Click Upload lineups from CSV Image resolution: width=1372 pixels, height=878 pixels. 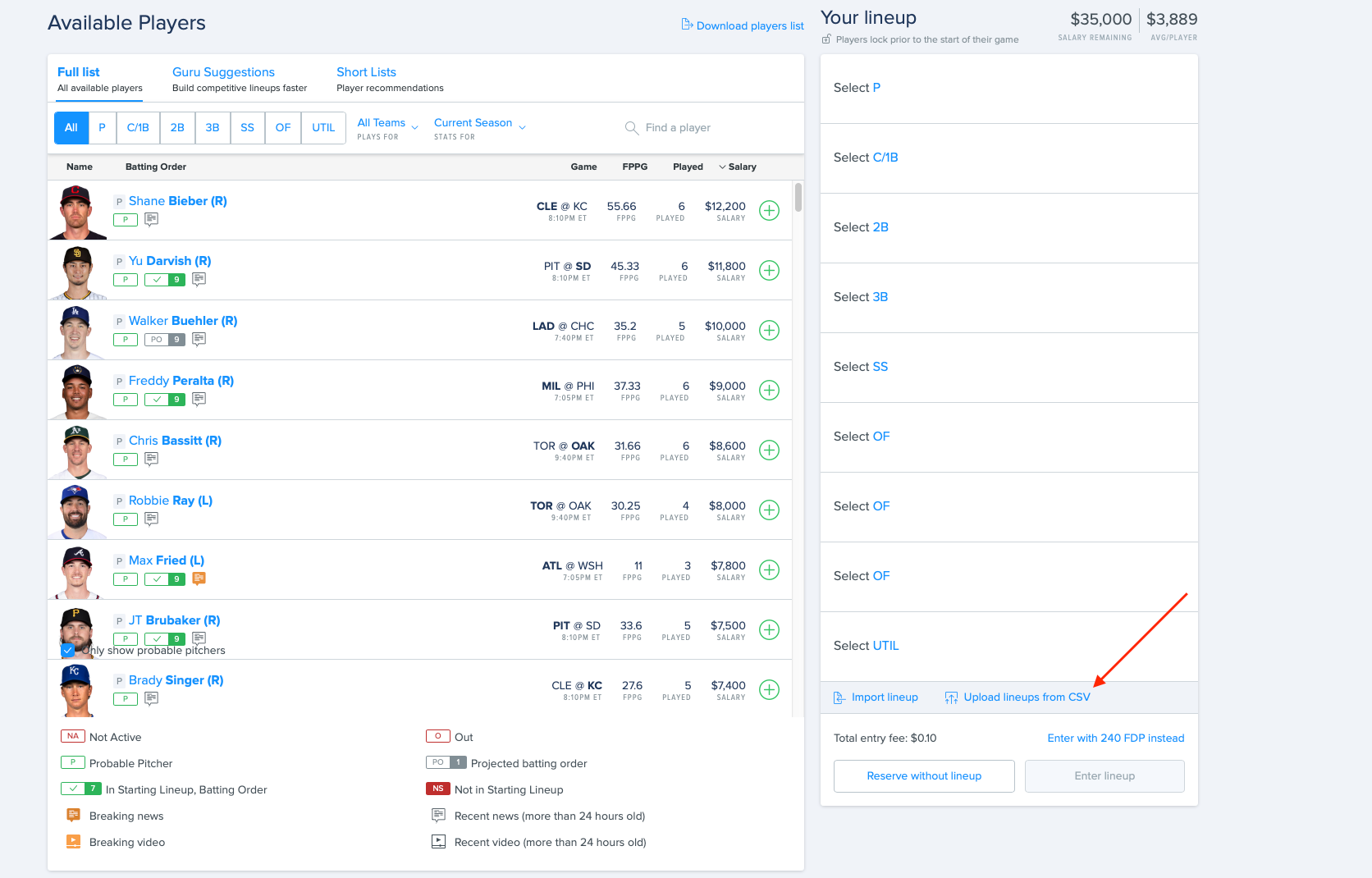1027,697
